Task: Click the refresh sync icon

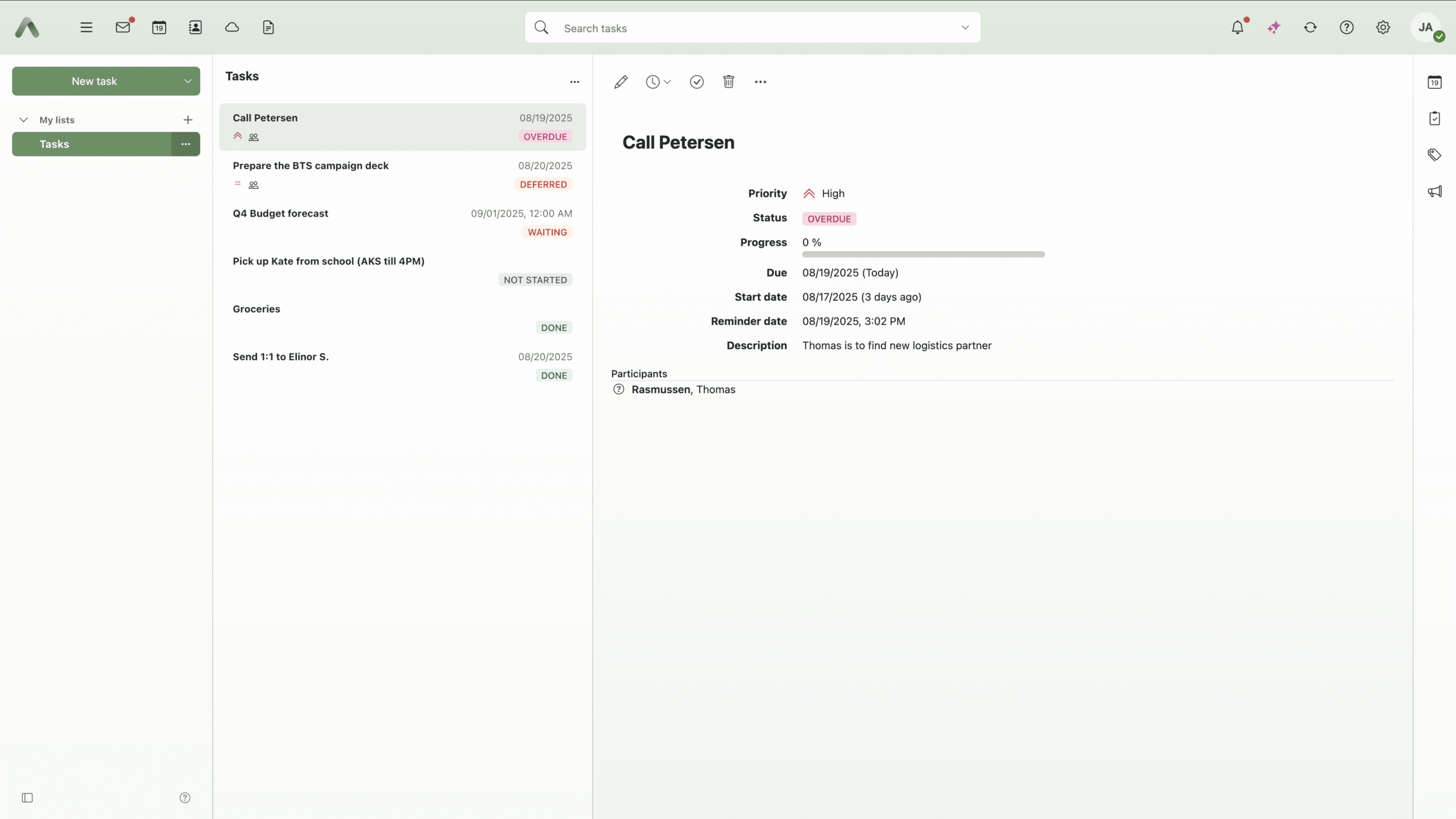Action: tap(1310, 27)
